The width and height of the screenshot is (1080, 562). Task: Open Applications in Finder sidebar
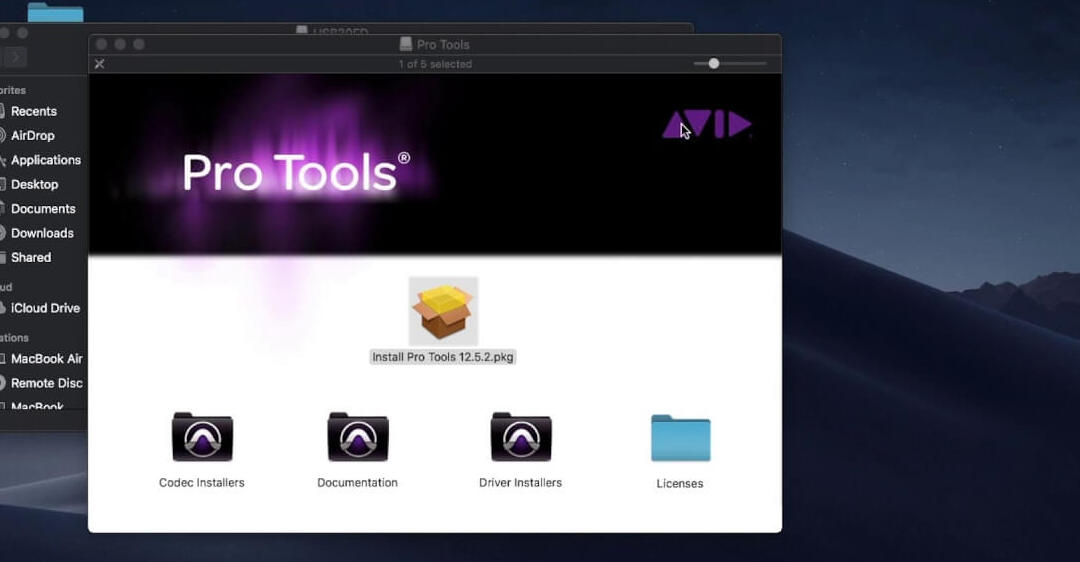click(x=45, y=160)
